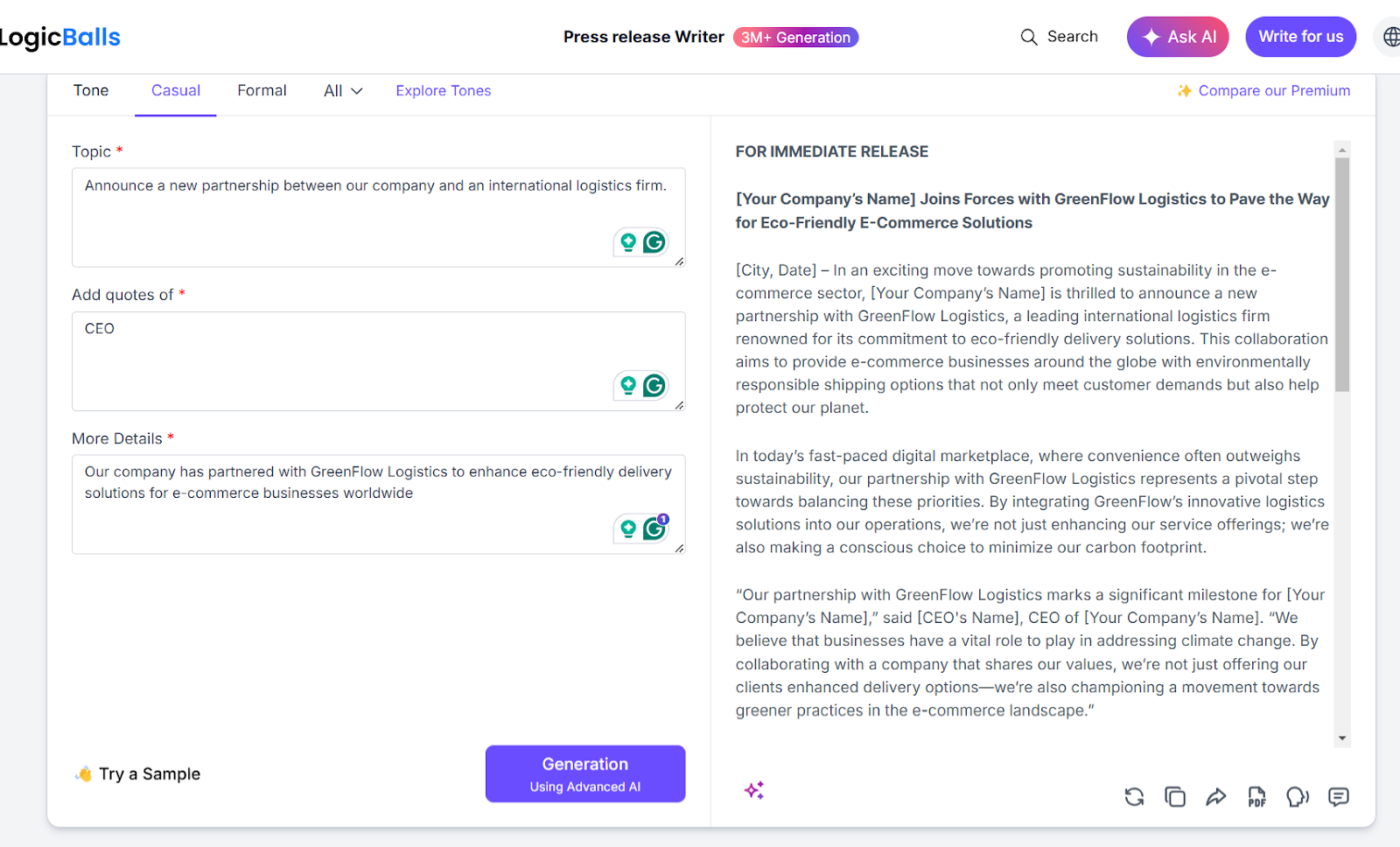Screen dimensions: 1400x847
Task: Share the generated press release
Action: pyautogui.click(x=1216, y=796)
